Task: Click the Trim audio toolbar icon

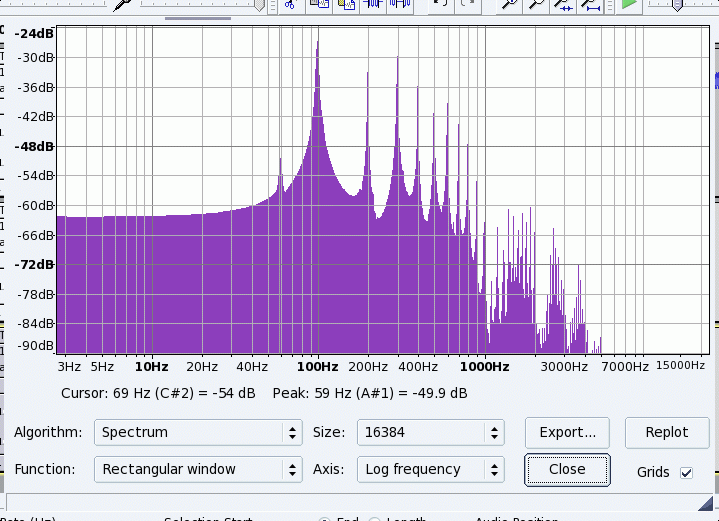Action: point(374,4)
